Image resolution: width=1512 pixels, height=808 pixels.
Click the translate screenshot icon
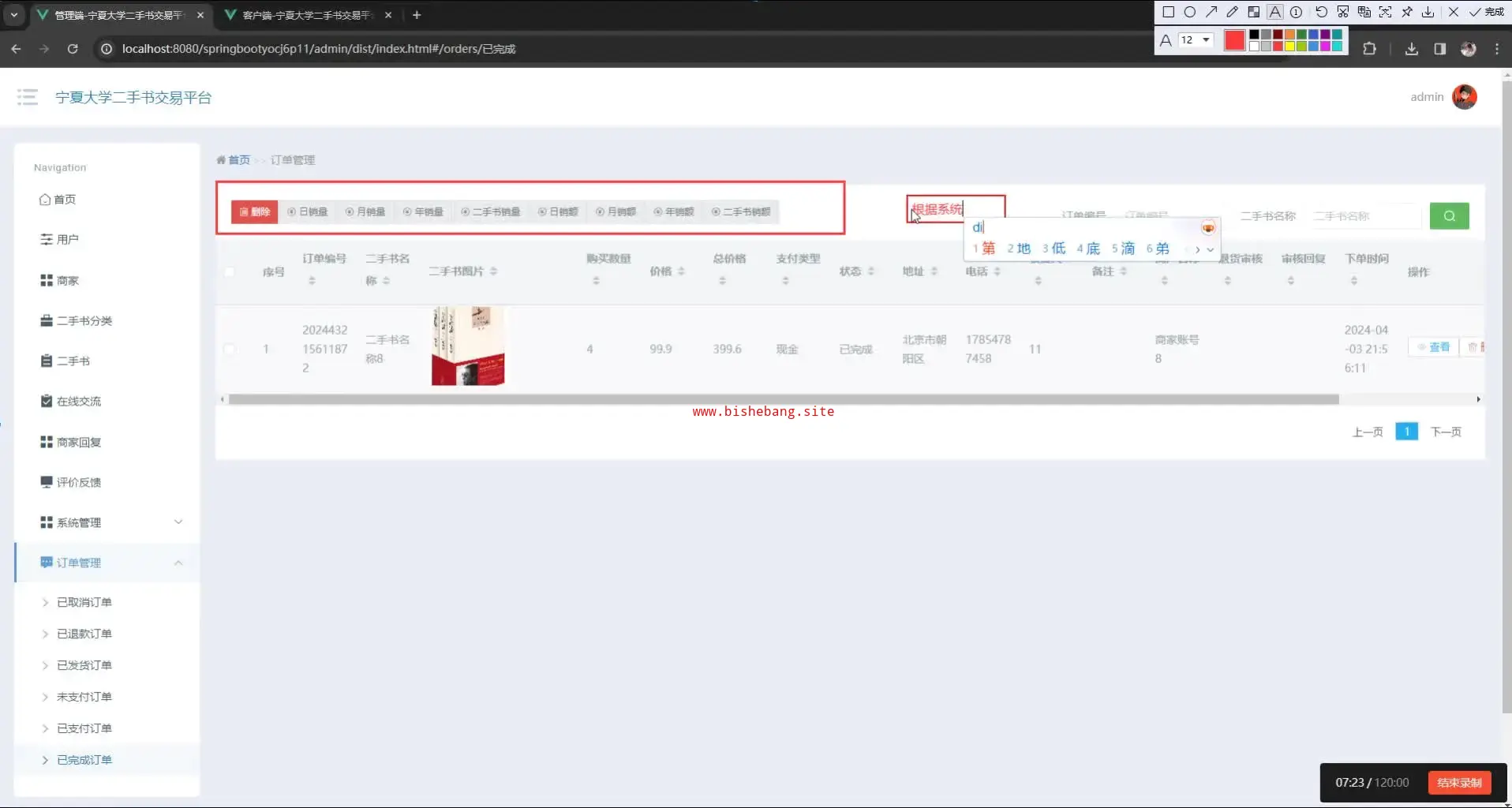[1364, 12]
